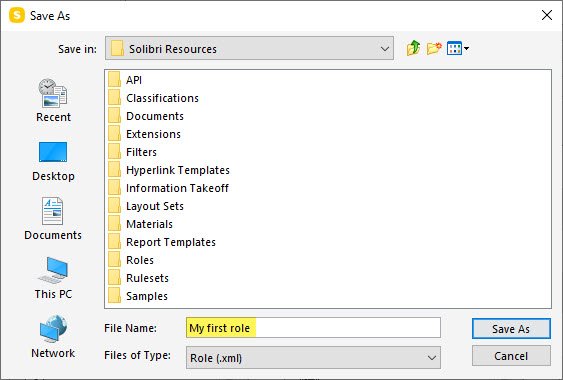Select the Filters folder icon
The image size is (563, 380).
coord(115,151)
